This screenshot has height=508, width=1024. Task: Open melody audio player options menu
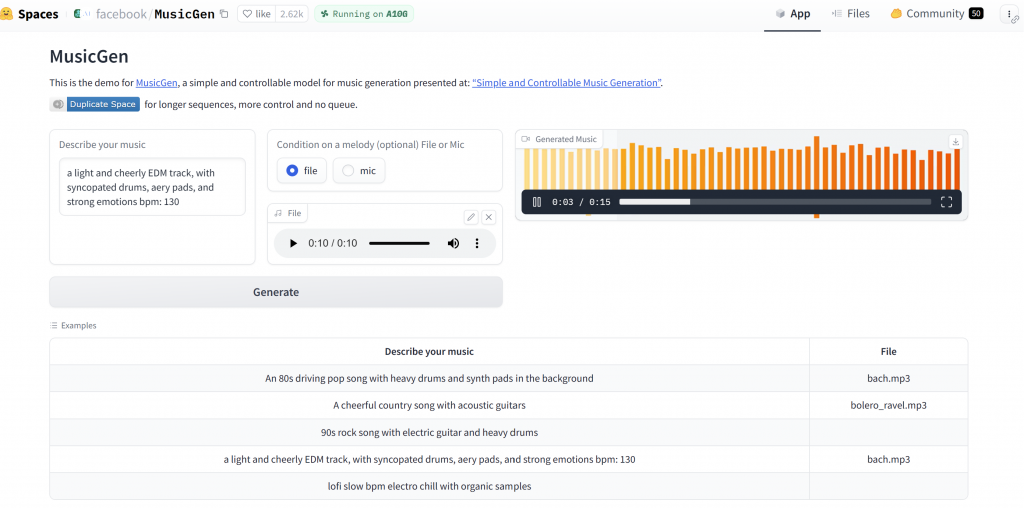coord(477,243)
